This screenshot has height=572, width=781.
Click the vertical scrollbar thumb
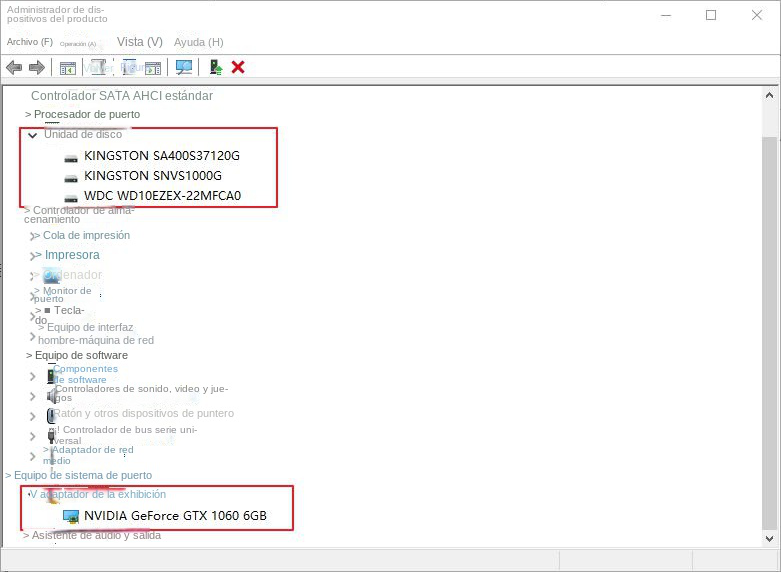point(770,334)
